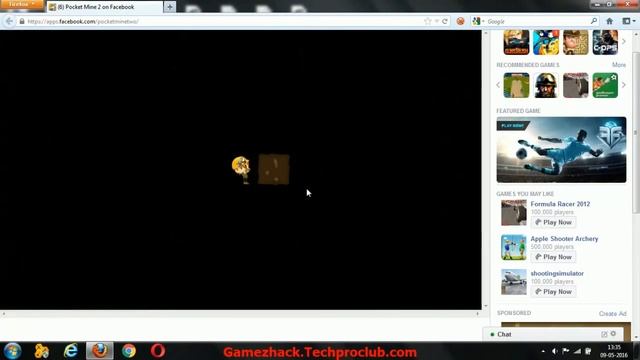Viewport: 640px width, 360px height.
Task: Open the bookmarks menu button
Action: (x=628, y=21)
